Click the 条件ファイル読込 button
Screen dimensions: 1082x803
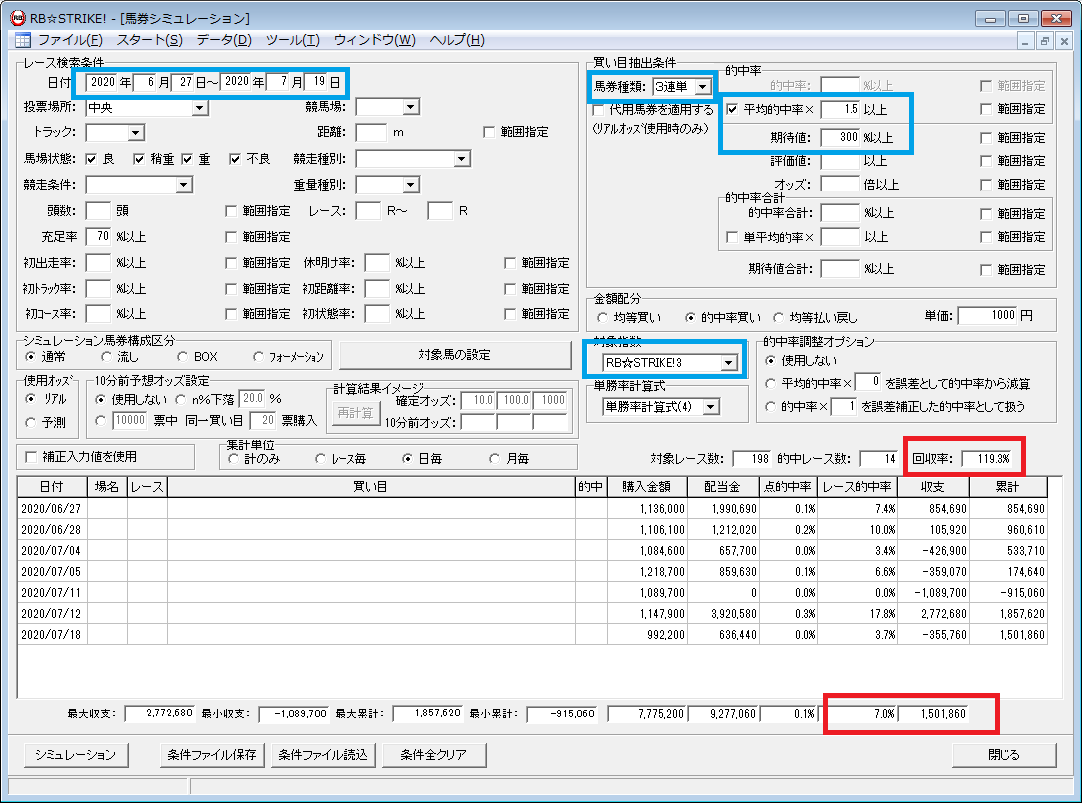[323, 755]
